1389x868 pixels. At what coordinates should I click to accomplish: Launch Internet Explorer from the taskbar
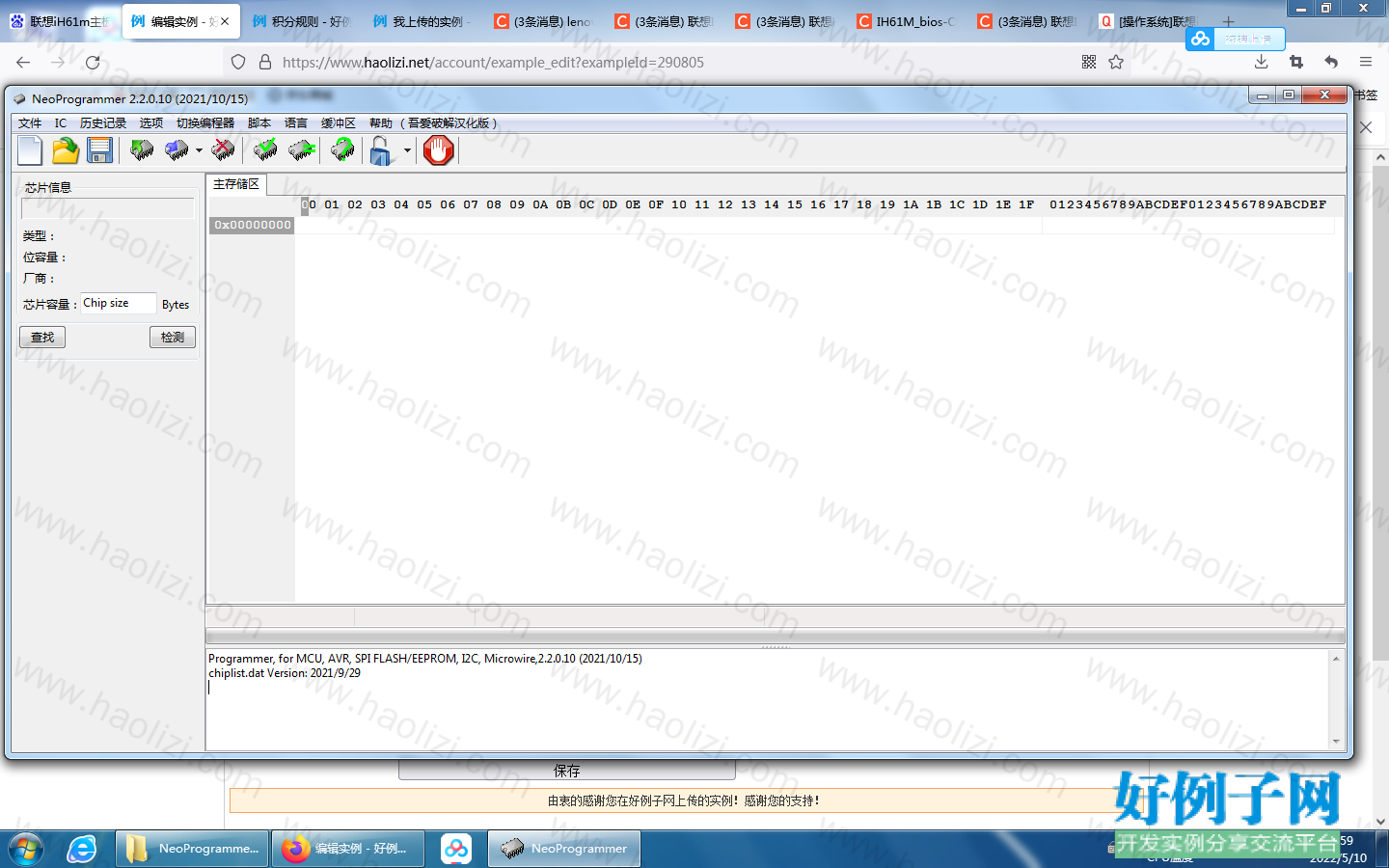(x=82, y=849)
